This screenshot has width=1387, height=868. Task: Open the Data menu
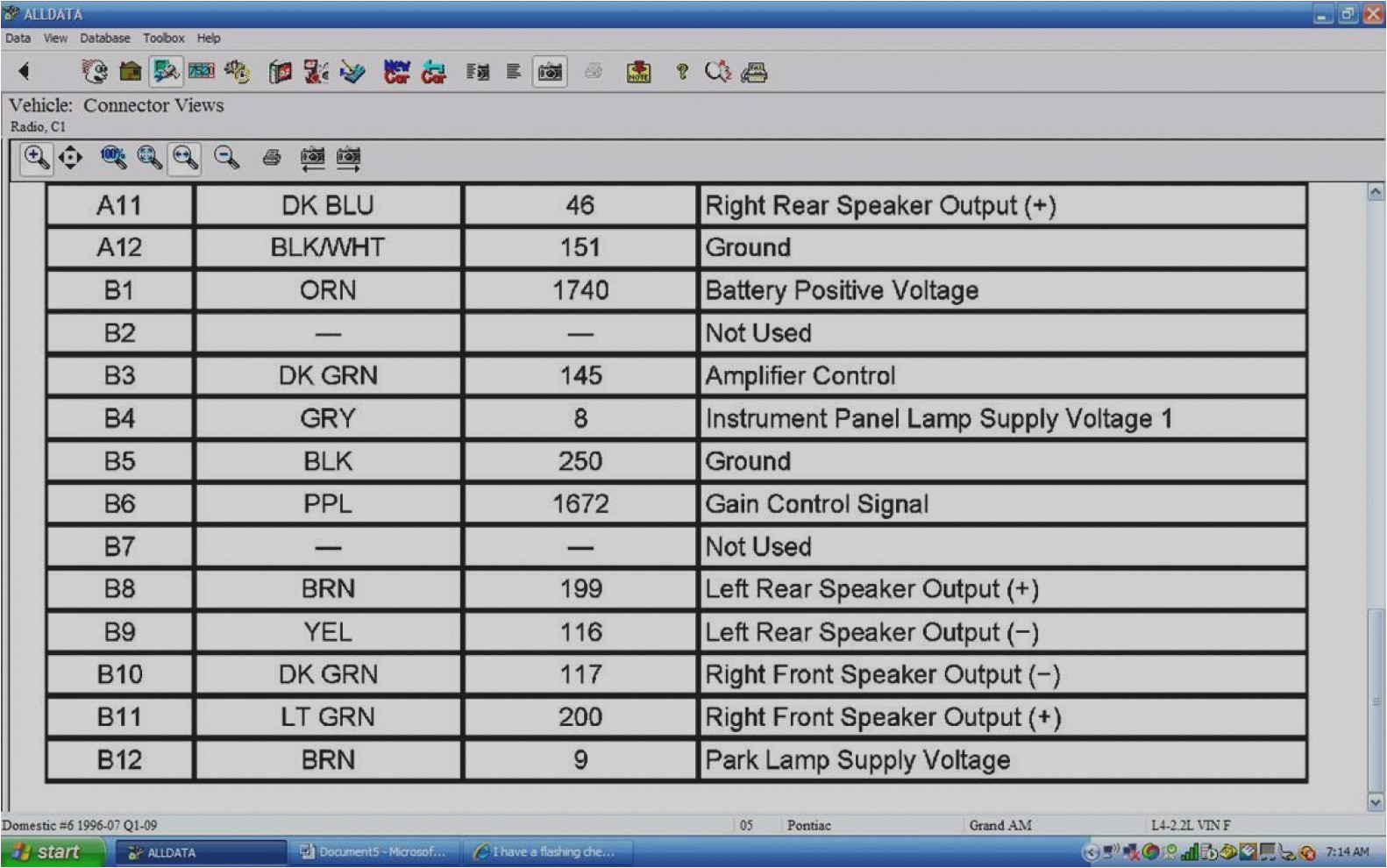pos(18,39)
